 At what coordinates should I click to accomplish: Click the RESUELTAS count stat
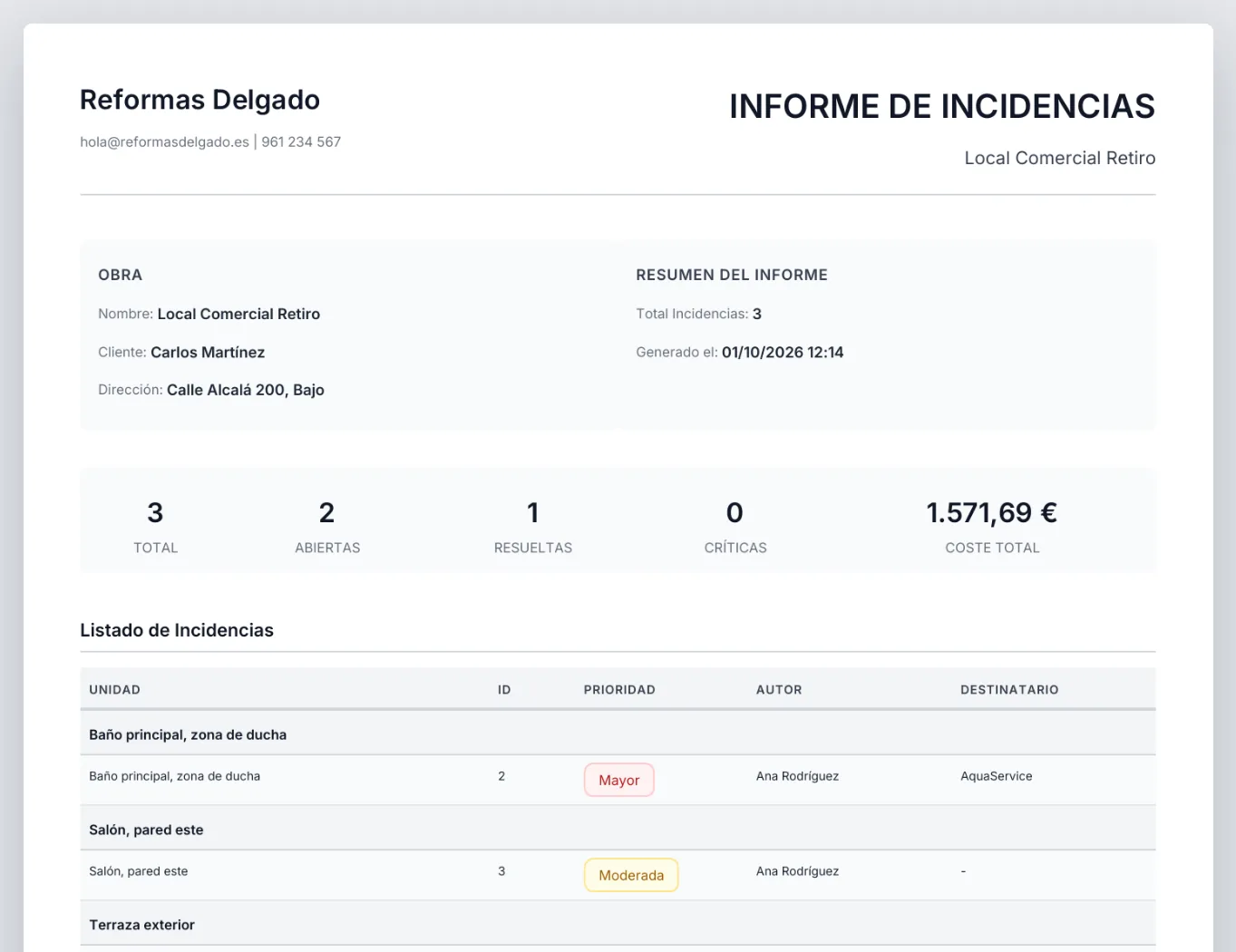pyautogui.click(x=533, y=526)
